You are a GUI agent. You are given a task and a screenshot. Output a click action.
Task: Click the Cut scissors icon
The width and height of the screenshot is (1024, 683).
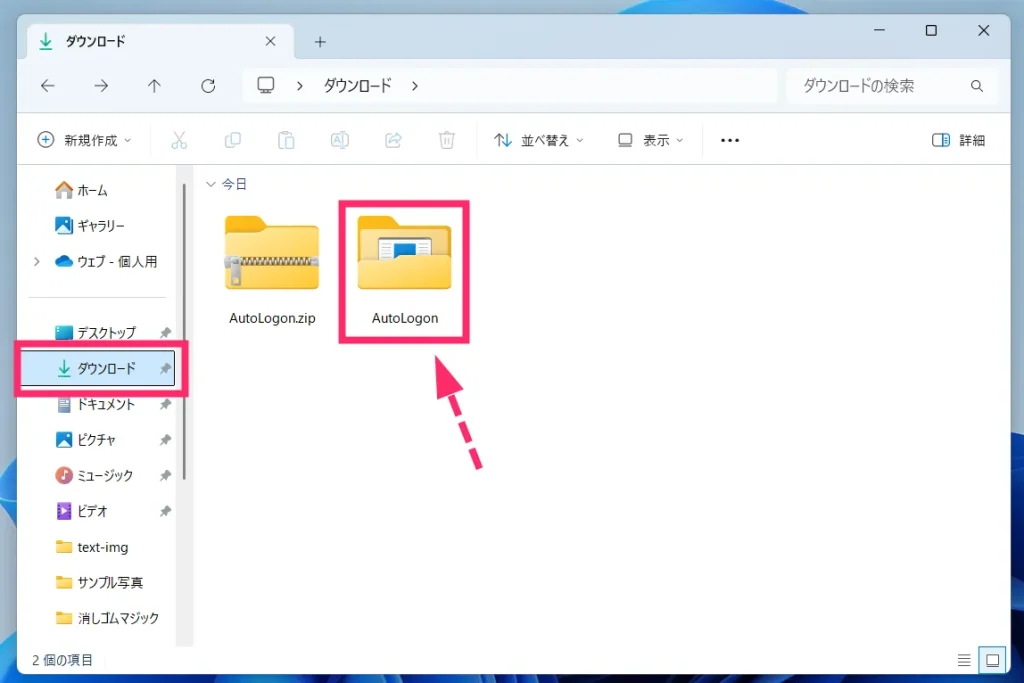[179, 140]
